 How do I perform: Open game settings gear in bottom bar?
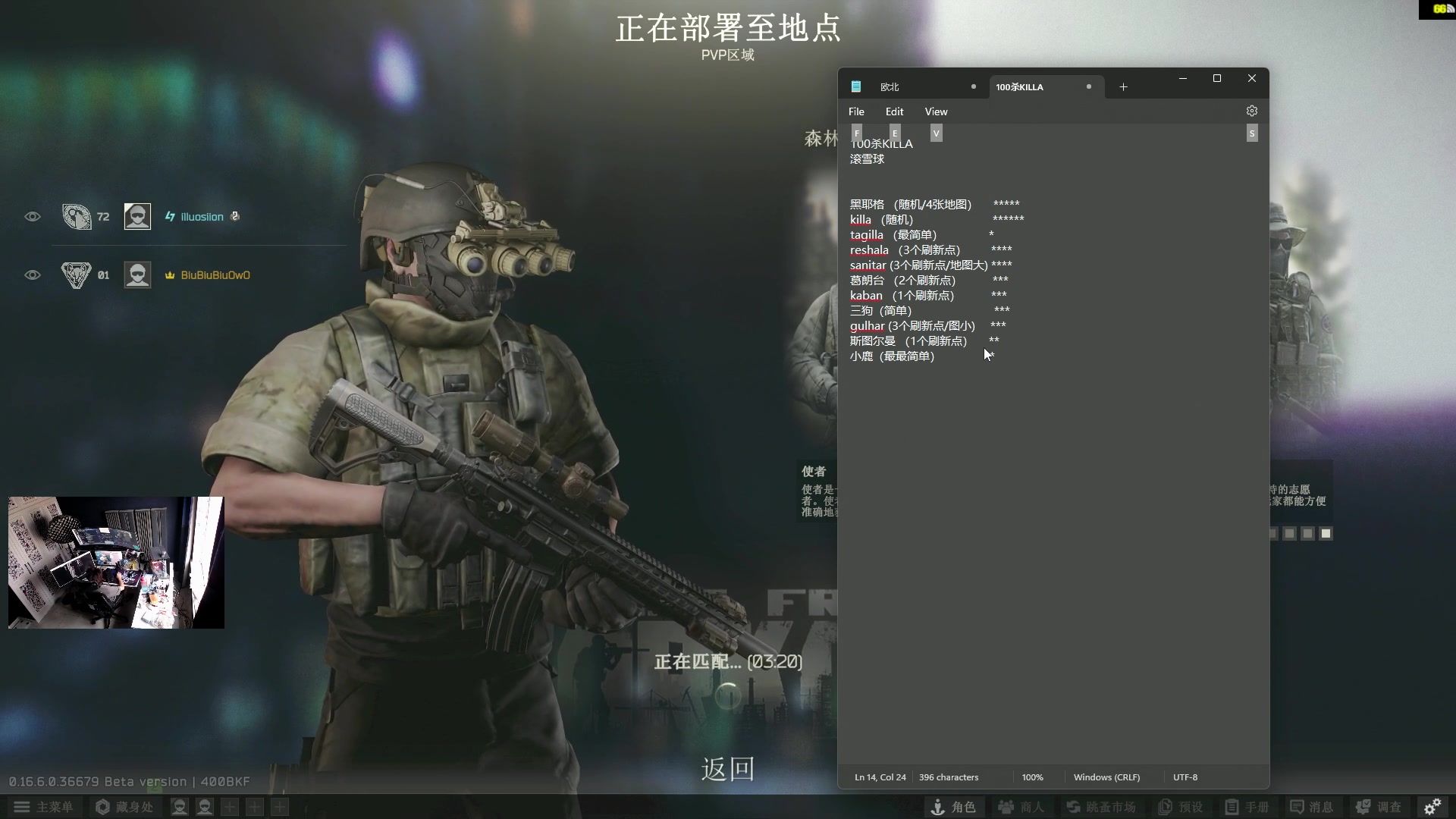(1432, 807)
